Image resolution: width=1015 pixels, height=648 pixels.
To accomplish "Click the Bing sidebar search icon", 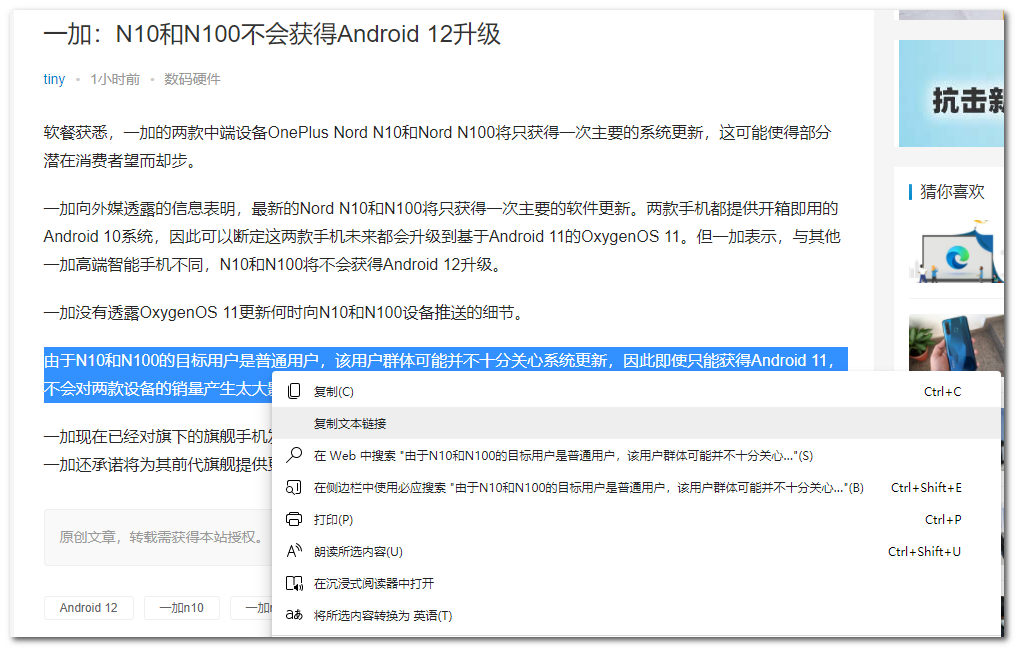I will click(293, 487).
